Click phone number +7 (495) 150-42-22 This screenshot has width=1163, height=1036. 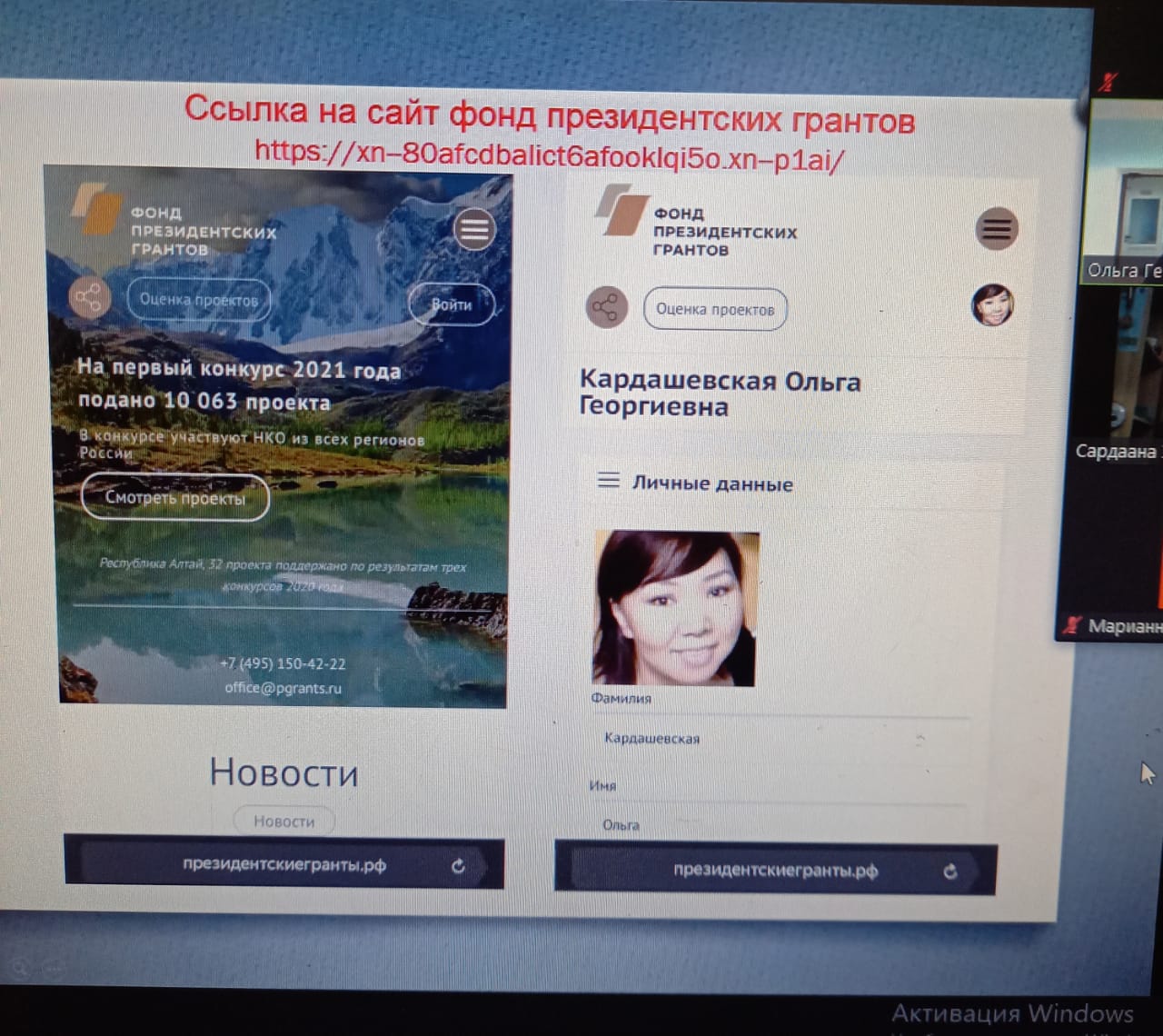pos(283,664)
